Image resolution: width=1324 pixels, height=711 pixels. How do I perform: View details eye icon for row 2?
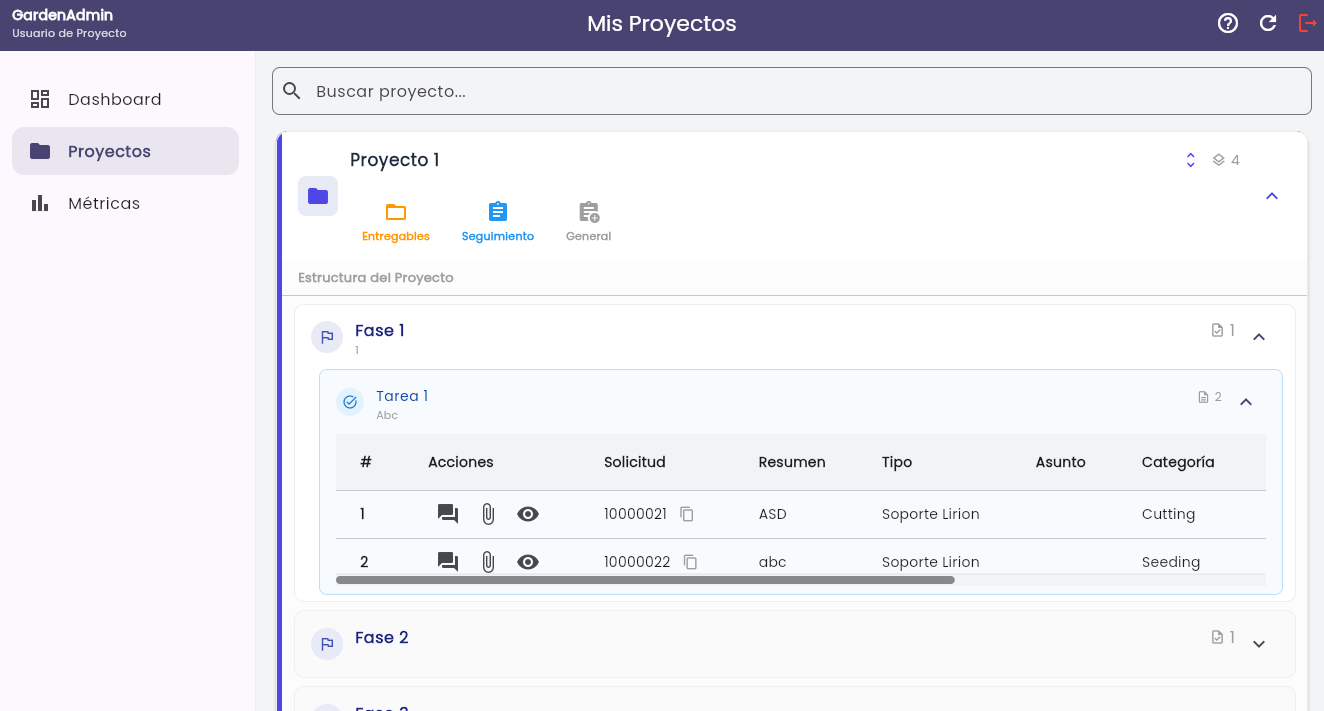pos(528,562)
